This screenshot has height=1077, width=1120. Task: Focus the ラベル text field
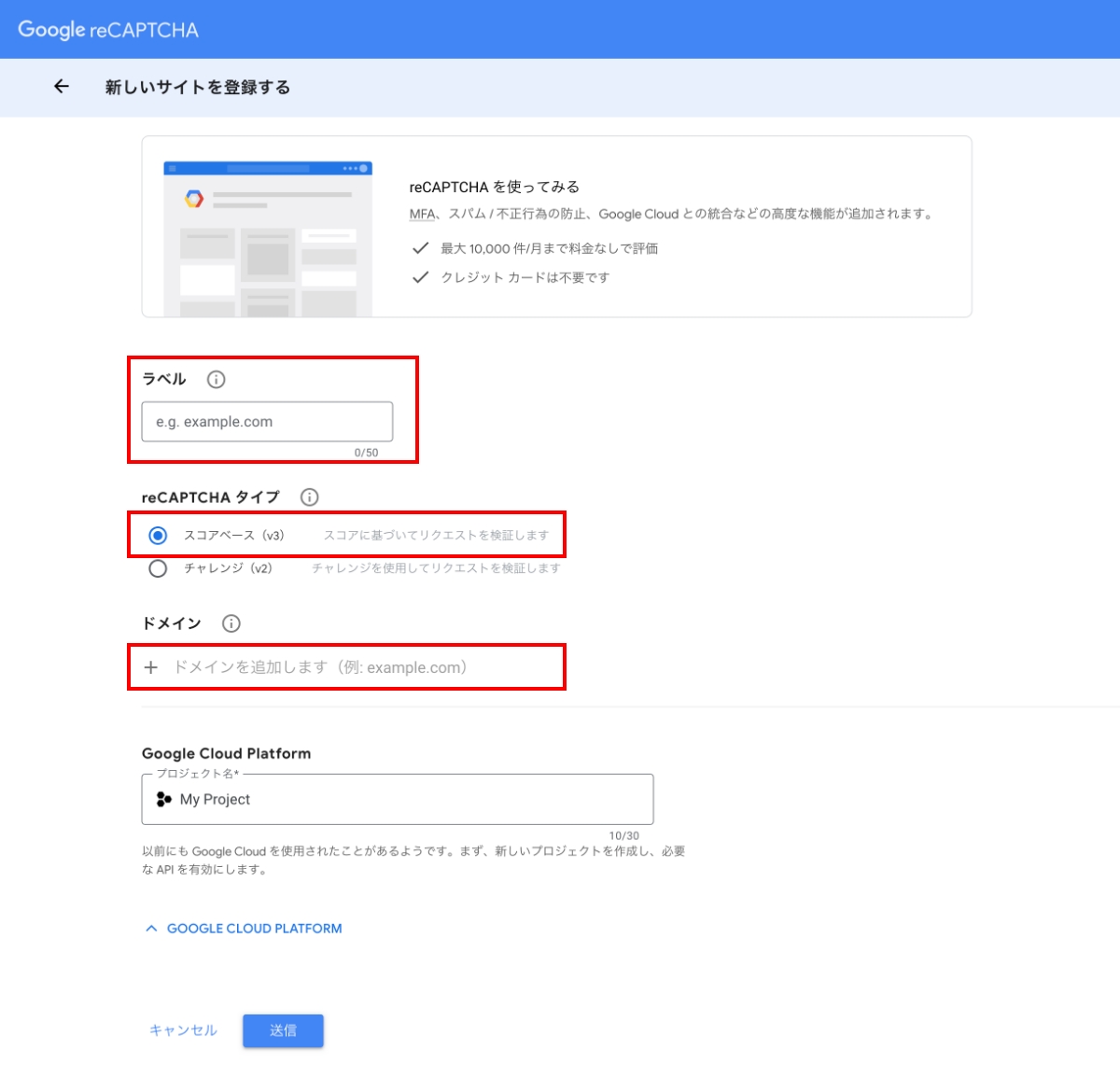pos(267,422)
